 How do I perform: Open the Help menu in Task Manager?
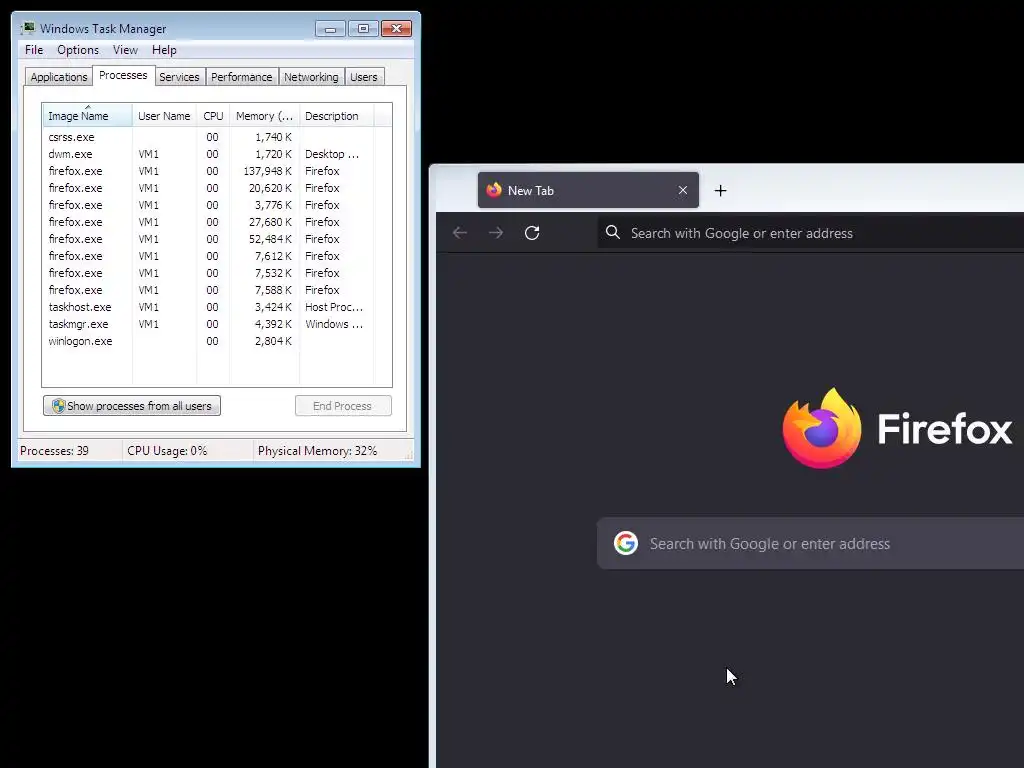164,50
